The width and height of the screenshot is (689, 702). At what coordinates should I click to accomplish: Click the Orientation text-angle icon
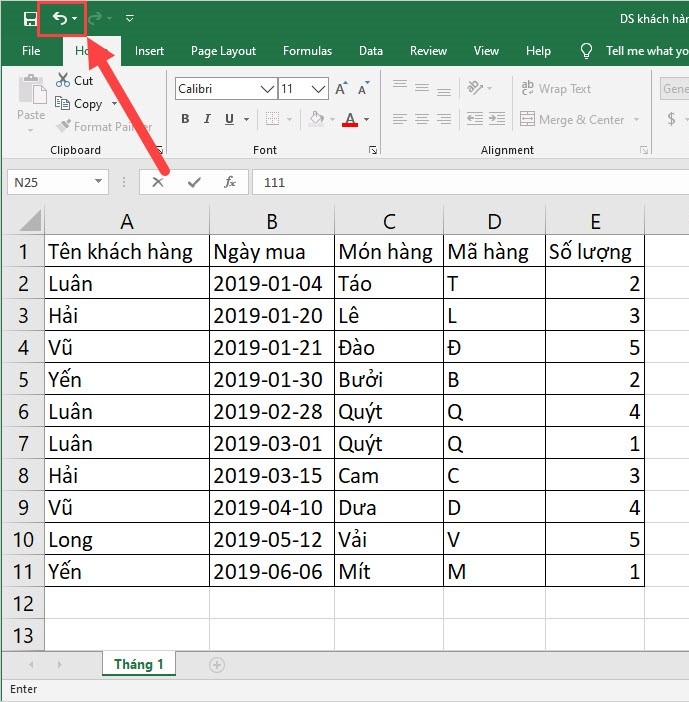pyautogui.click(x=475, y=88)
